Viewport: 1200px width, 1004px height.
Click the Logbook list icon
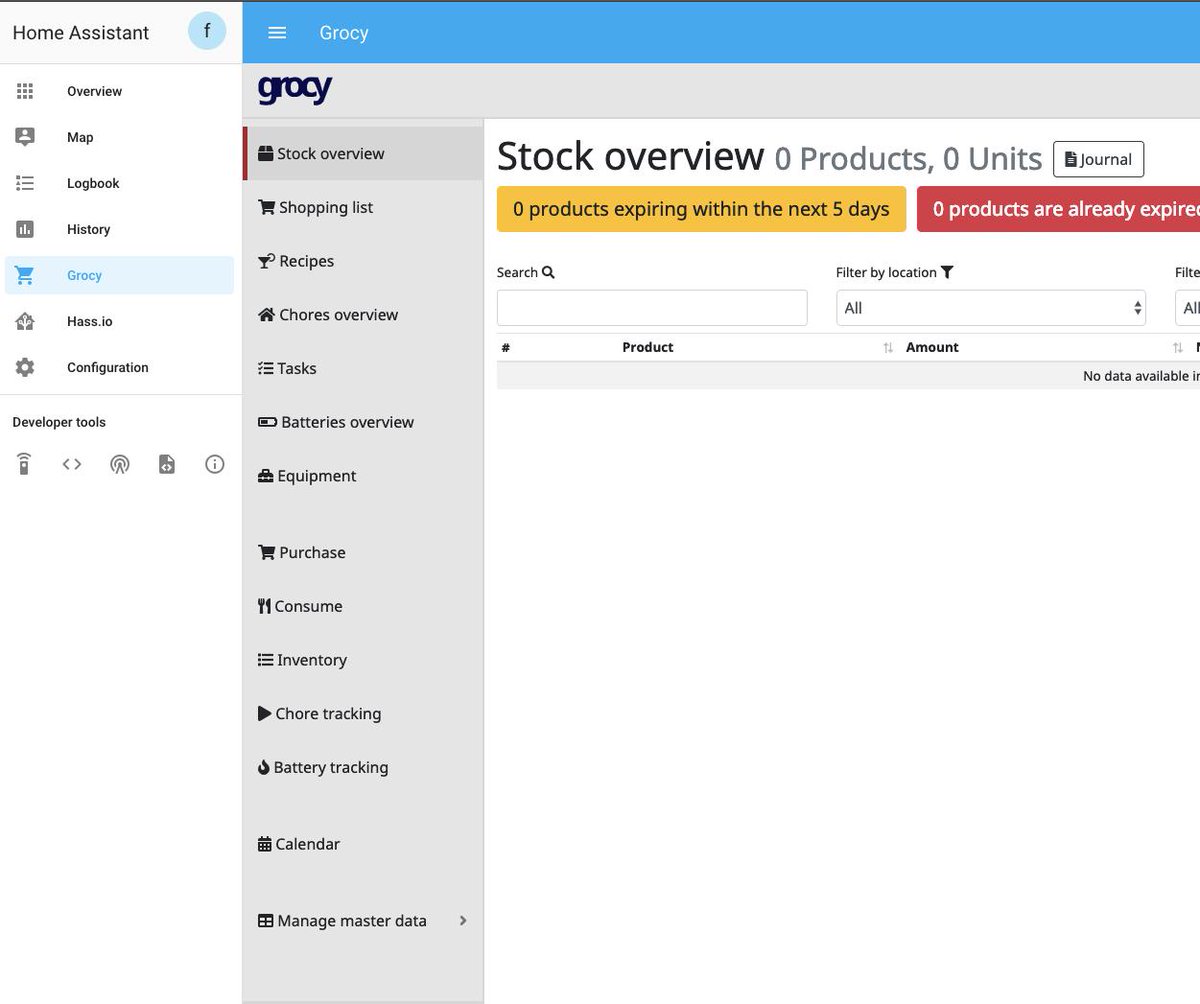25,183
